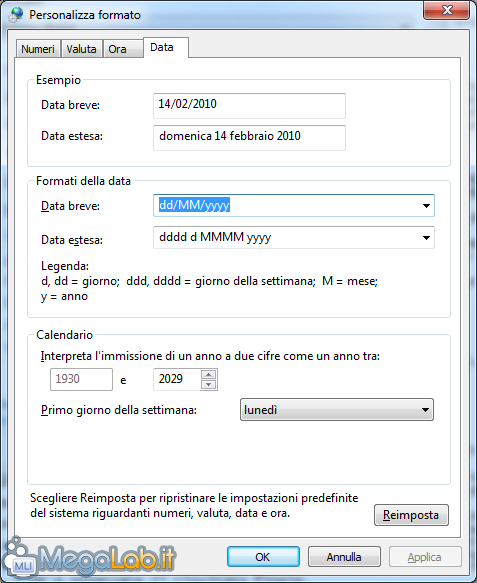Increase the two-digit year upper limit
Screen dimensions: 477x583
(209, 374)
